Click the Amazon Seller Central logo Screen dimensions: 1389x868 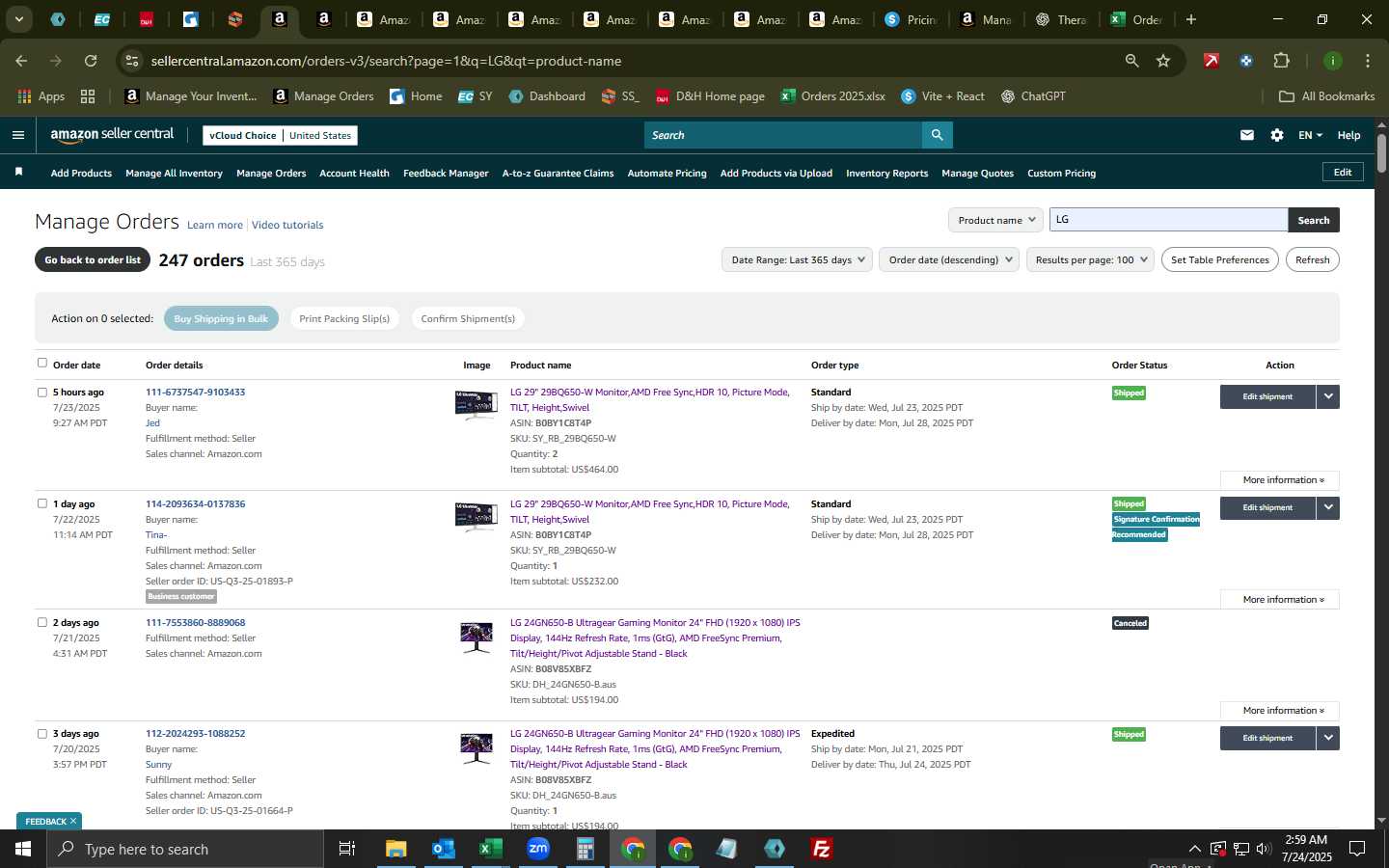pos(112,135)
